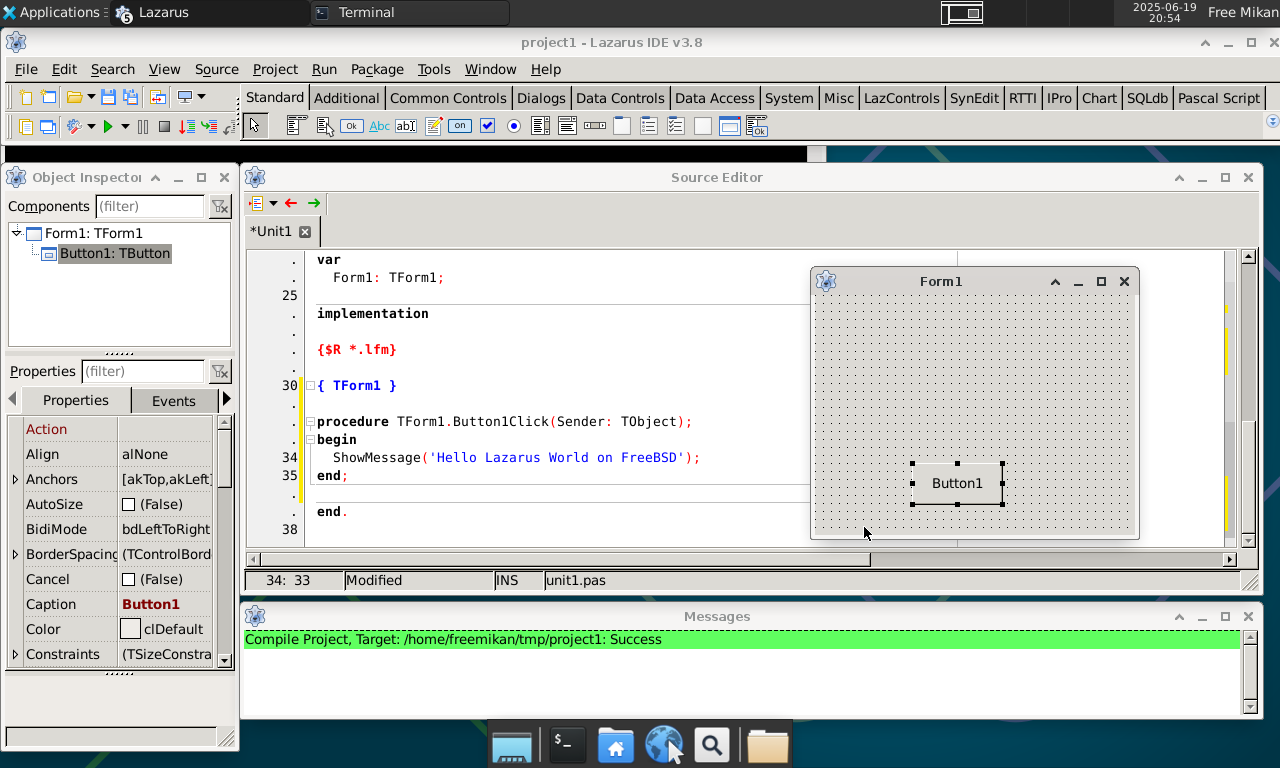Viewport: 1280px width, 768px height.
Task: Select the TMemo component icon
Action: pyautogui.click(x=434, y=126)
